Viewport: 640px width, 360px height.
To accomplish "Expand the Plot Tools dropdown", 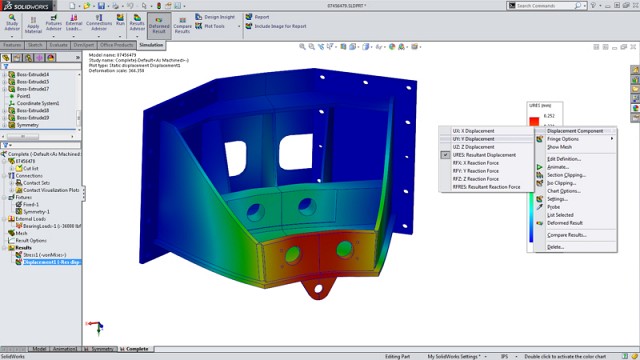I will click(239, 26).
